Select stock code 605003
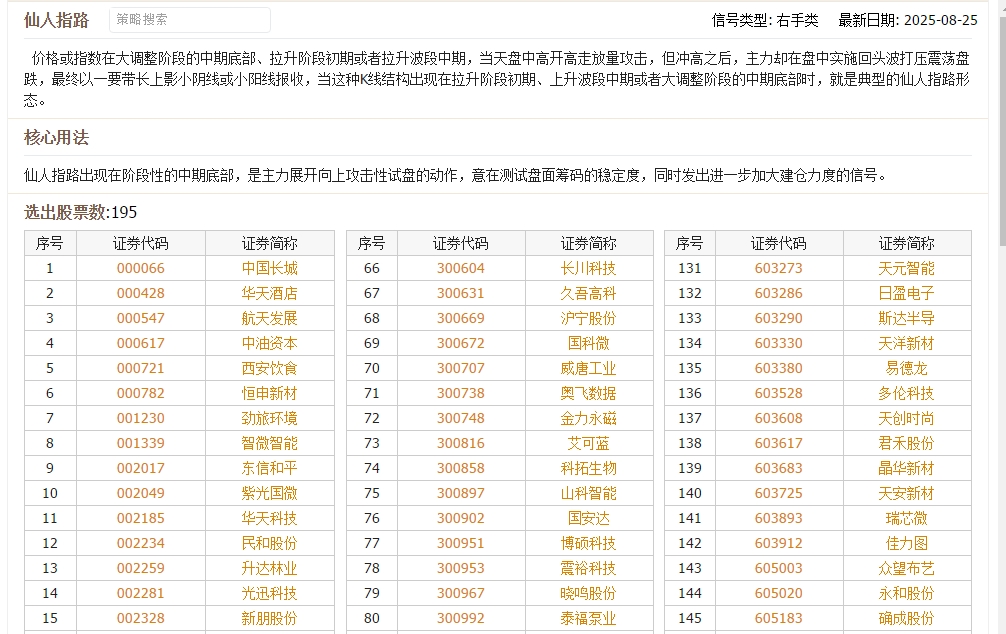This screenshot has width=1006, height=634. (778, 569)
